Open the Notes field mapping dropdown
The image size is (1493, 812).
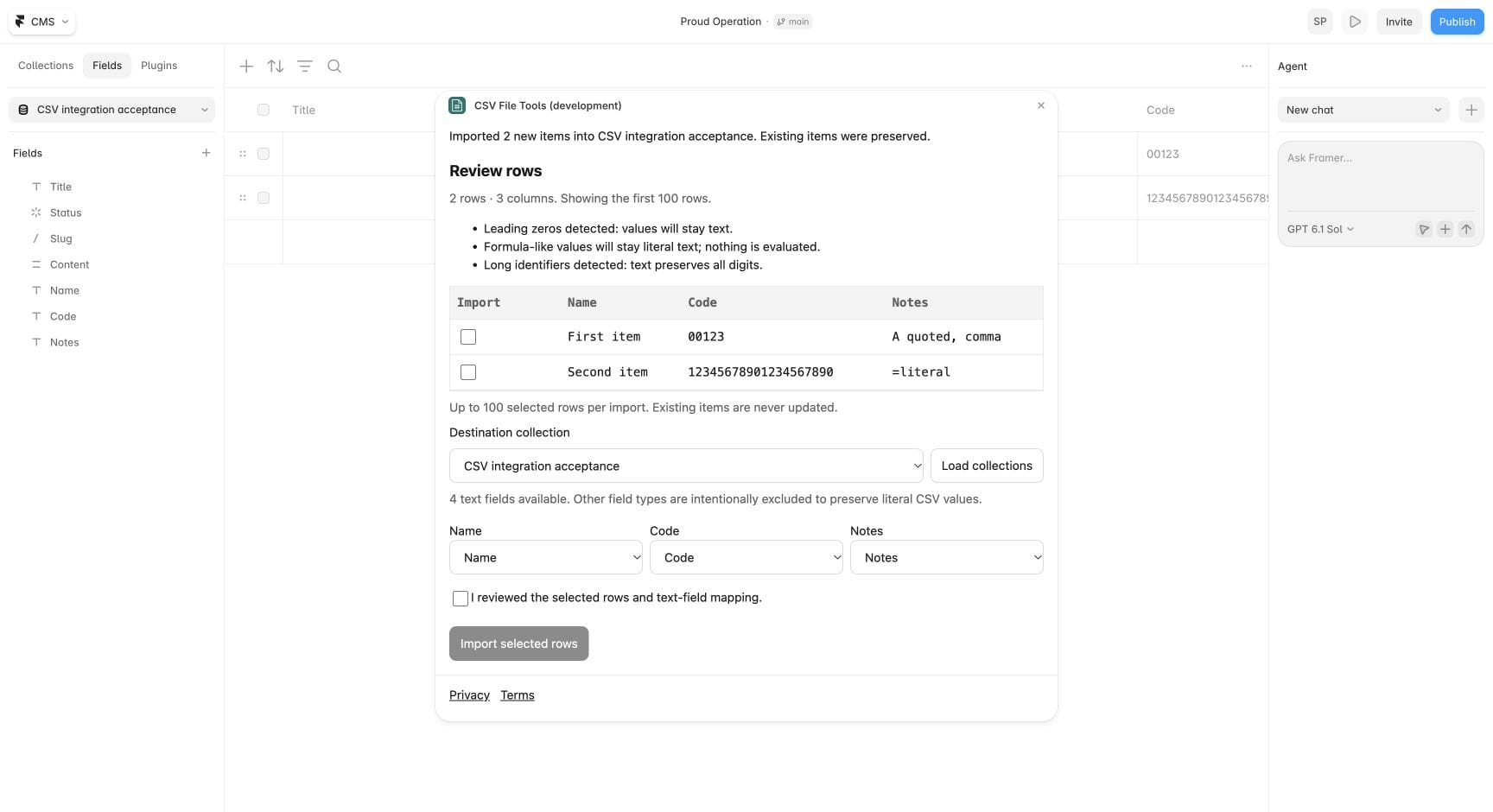point(947,557)
